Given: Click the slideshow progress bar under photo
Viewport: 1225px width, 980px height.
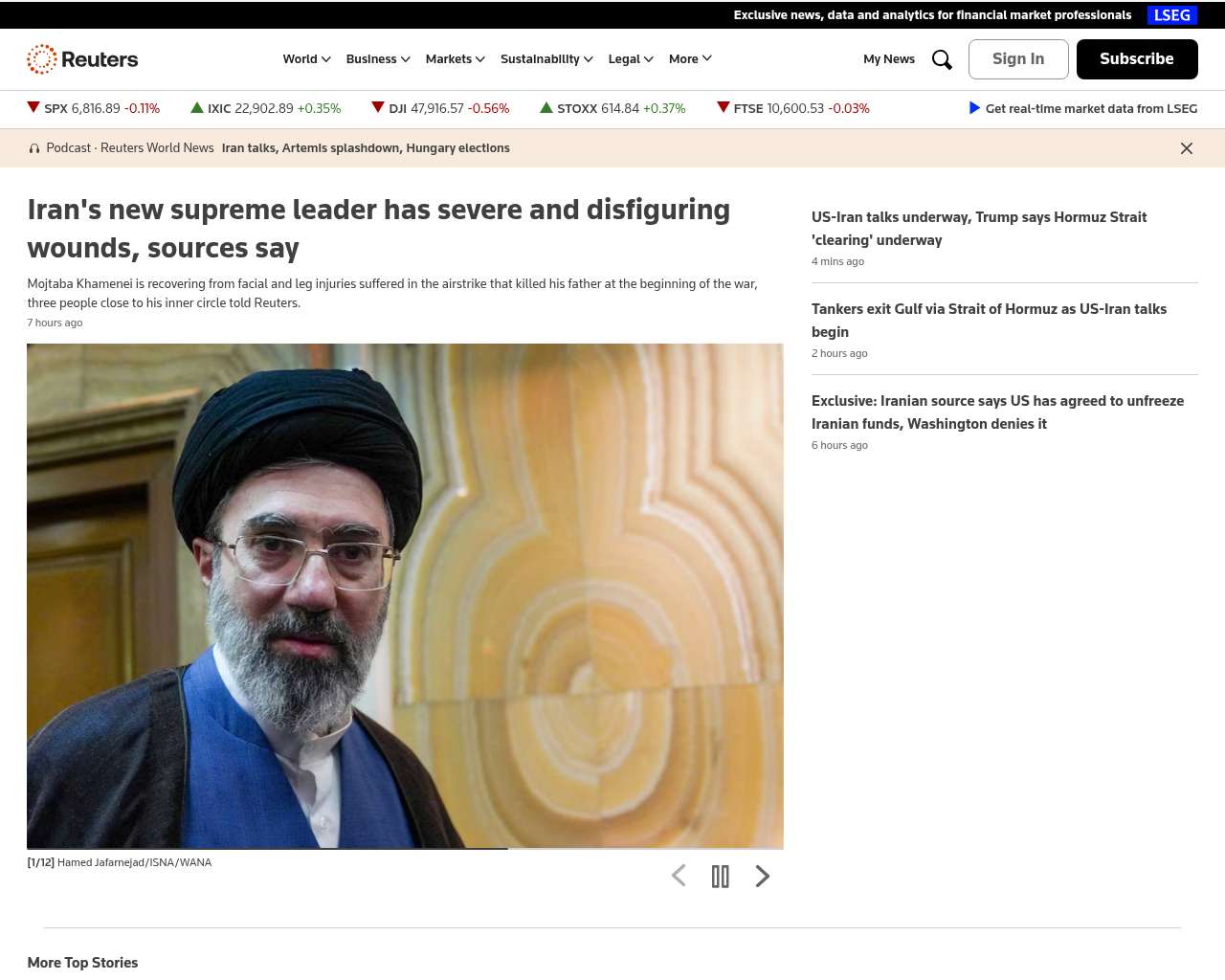Looking at the screenshot, I should [405, 848].
